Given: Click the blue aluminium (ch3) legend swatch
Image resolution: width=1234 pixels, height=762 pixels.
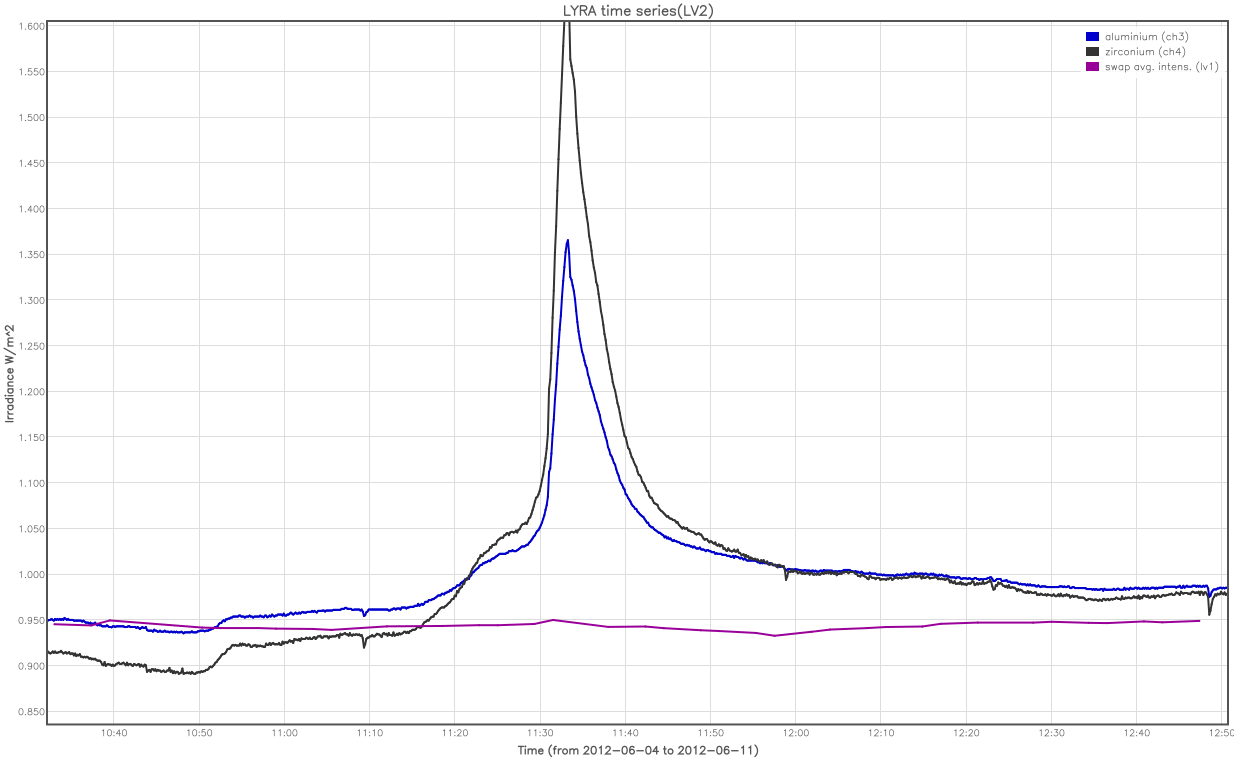Looking at the screenshot, I should tap(1092, 37).
